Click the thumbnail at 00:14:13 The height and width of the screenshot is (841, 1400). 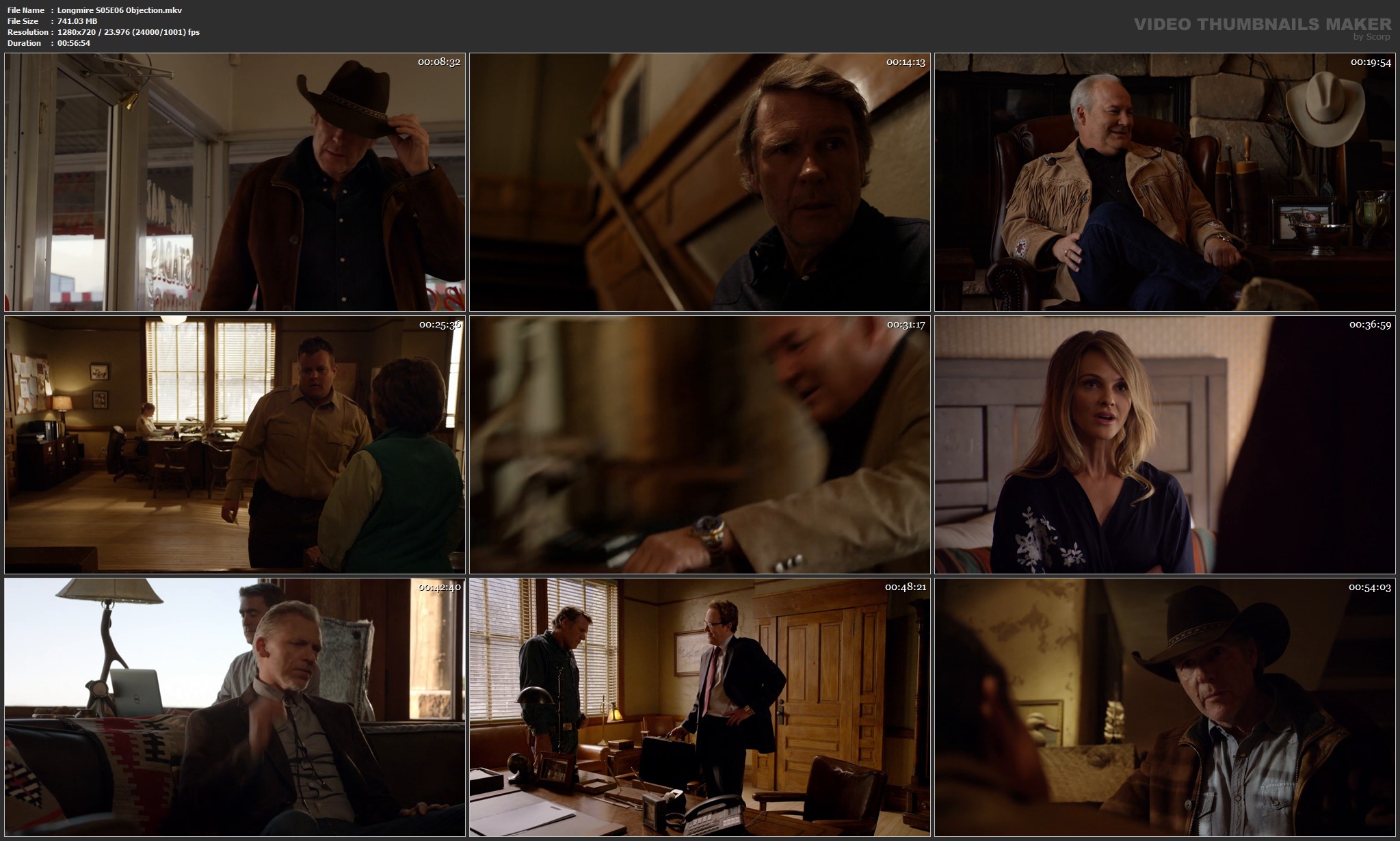click(x=700, y=182)
